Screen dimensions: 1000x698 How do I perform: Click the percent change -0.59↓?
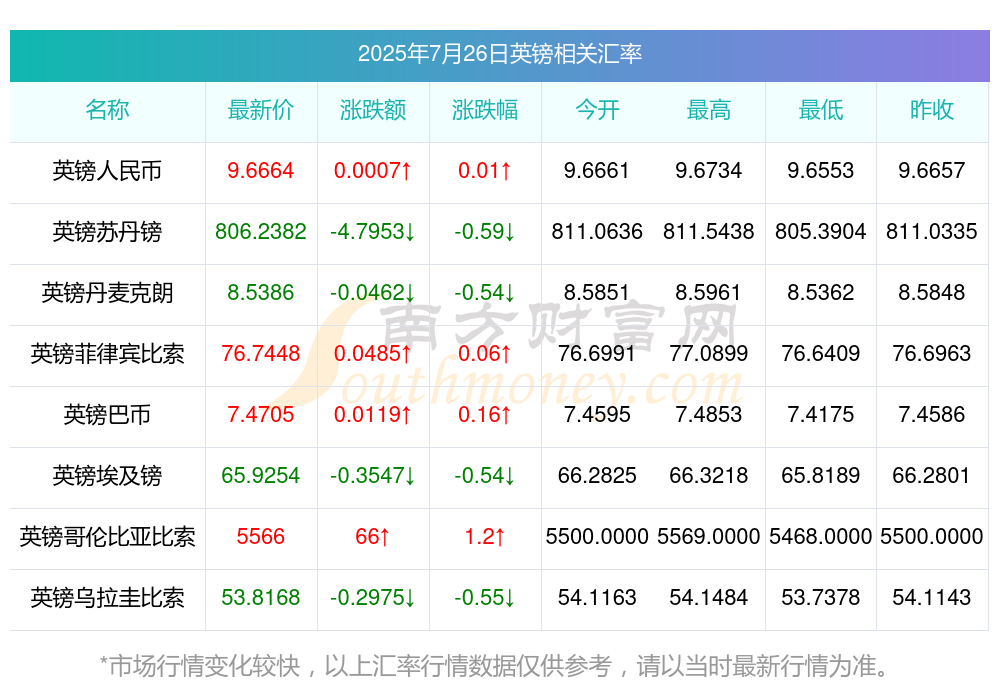485,231
